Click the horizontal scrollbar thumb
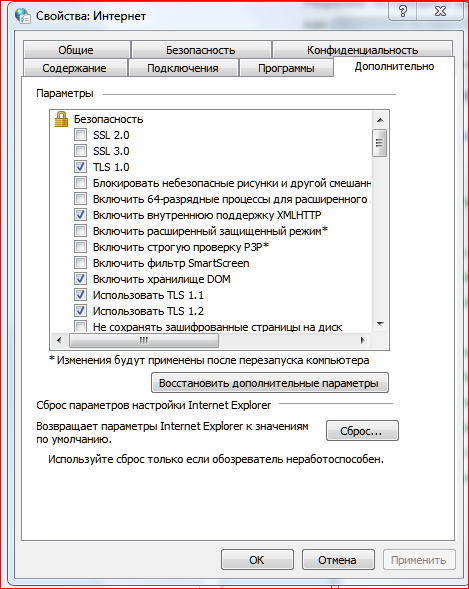The width and height of the screenshot is (469, 589). pyautogui.click(x=144, y=340)
